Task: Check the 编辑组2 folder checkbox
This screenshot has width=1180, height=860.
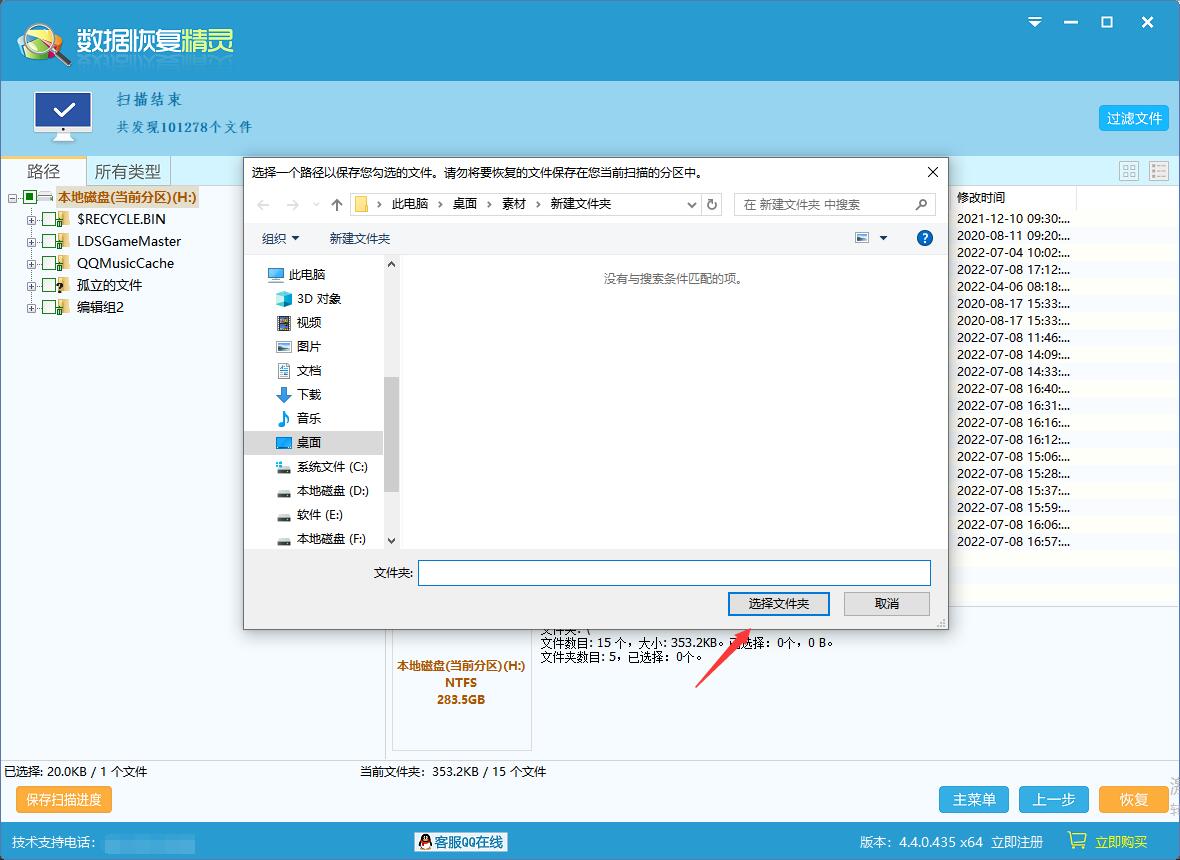Action: click(x=49, y=307)
